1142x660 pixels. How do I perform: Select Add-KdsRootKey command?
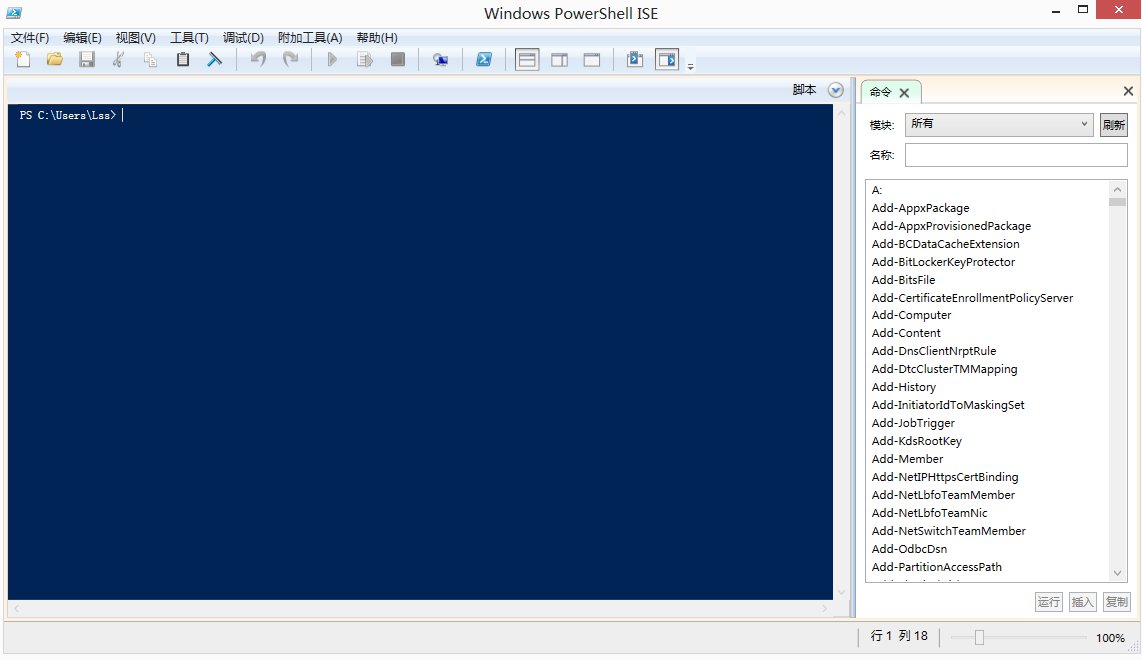point(916,441)
